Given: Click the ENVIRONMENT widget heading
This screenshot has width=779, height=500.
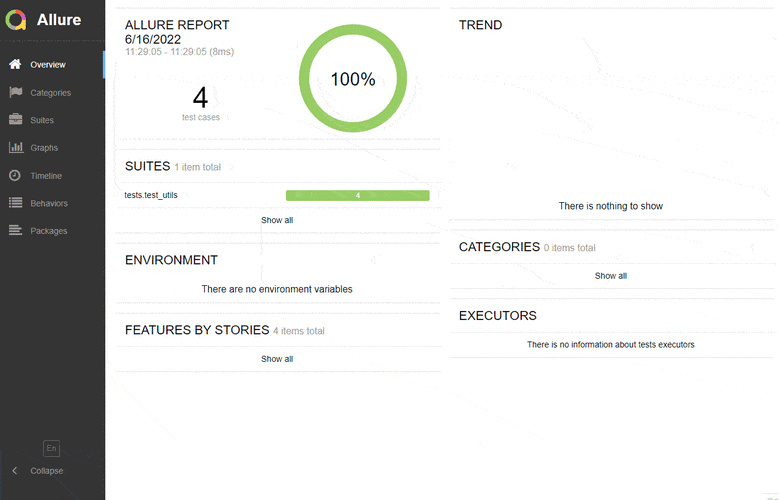Looking at the screenshot, I should click(x=171, y=260).
